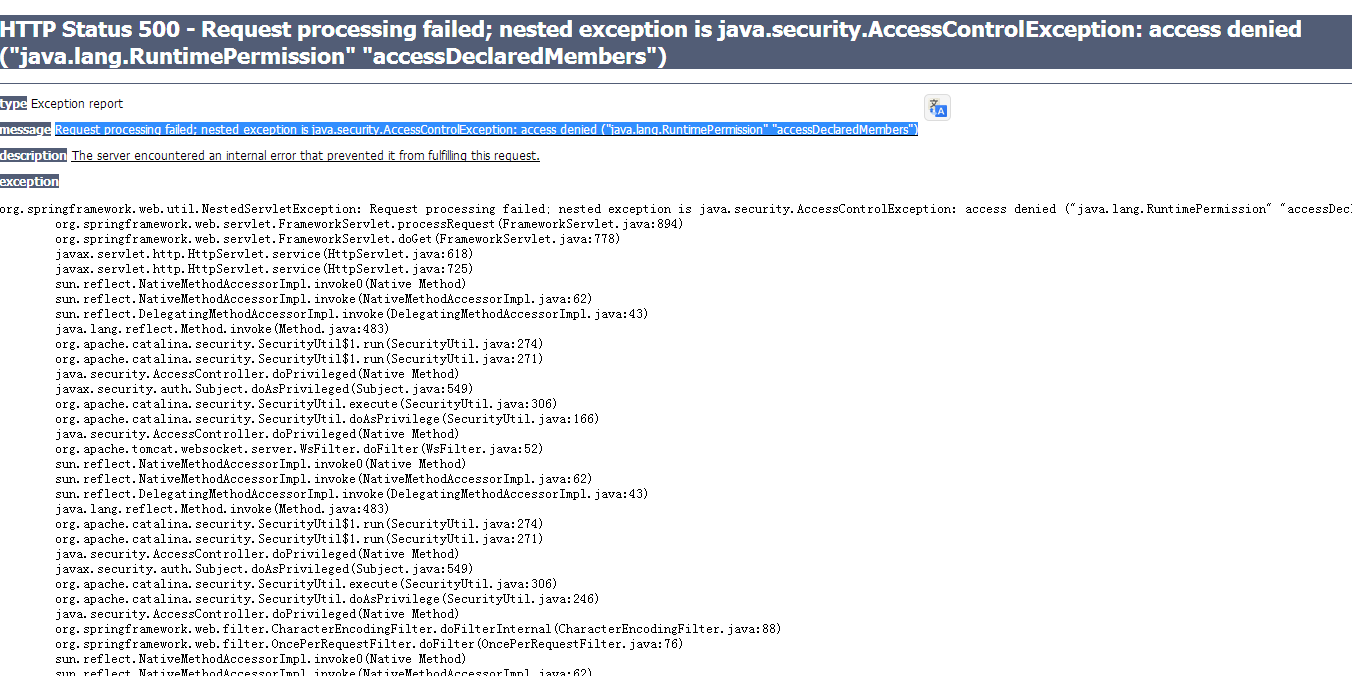Click the "message" label

[25, 130]
